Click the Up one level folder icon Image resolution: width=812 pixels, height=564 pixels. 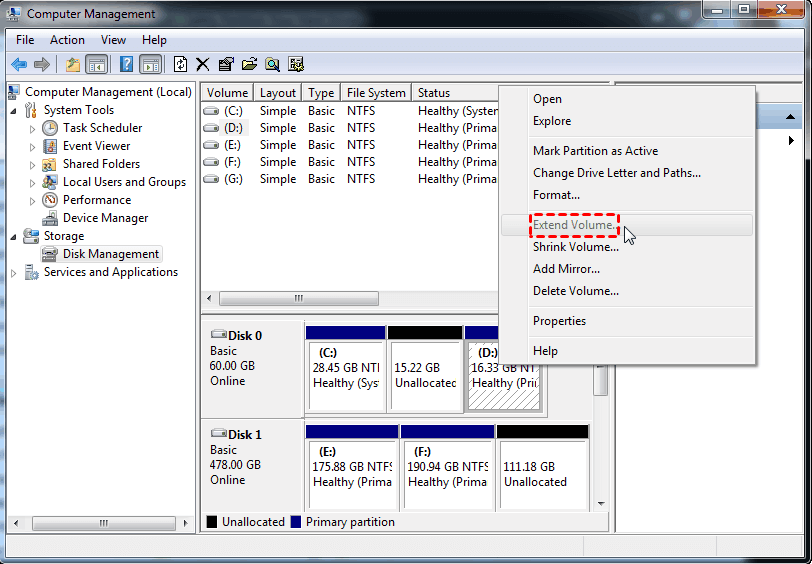(x=73, y=64)
